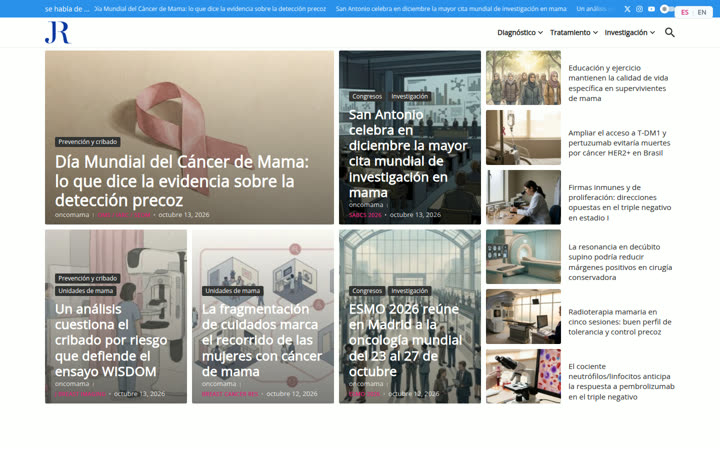
Task: Open 'Día Mundial del Cáncer de Mama' headline
Action: 182,181
